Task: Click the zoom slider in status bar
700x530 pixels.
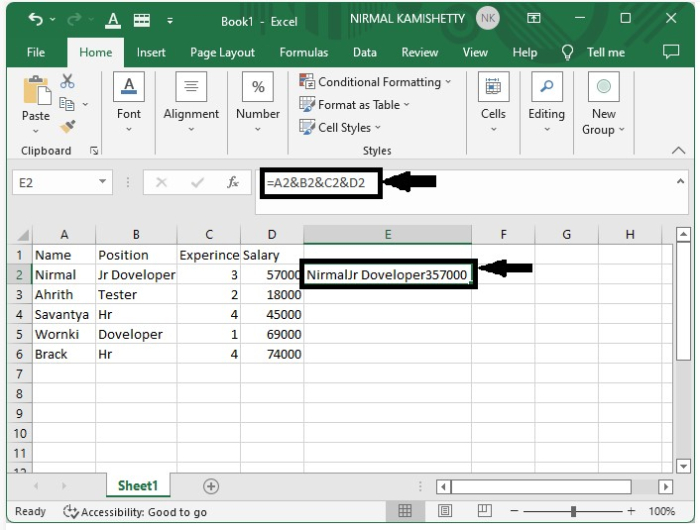Action: [x=573, y=511]
